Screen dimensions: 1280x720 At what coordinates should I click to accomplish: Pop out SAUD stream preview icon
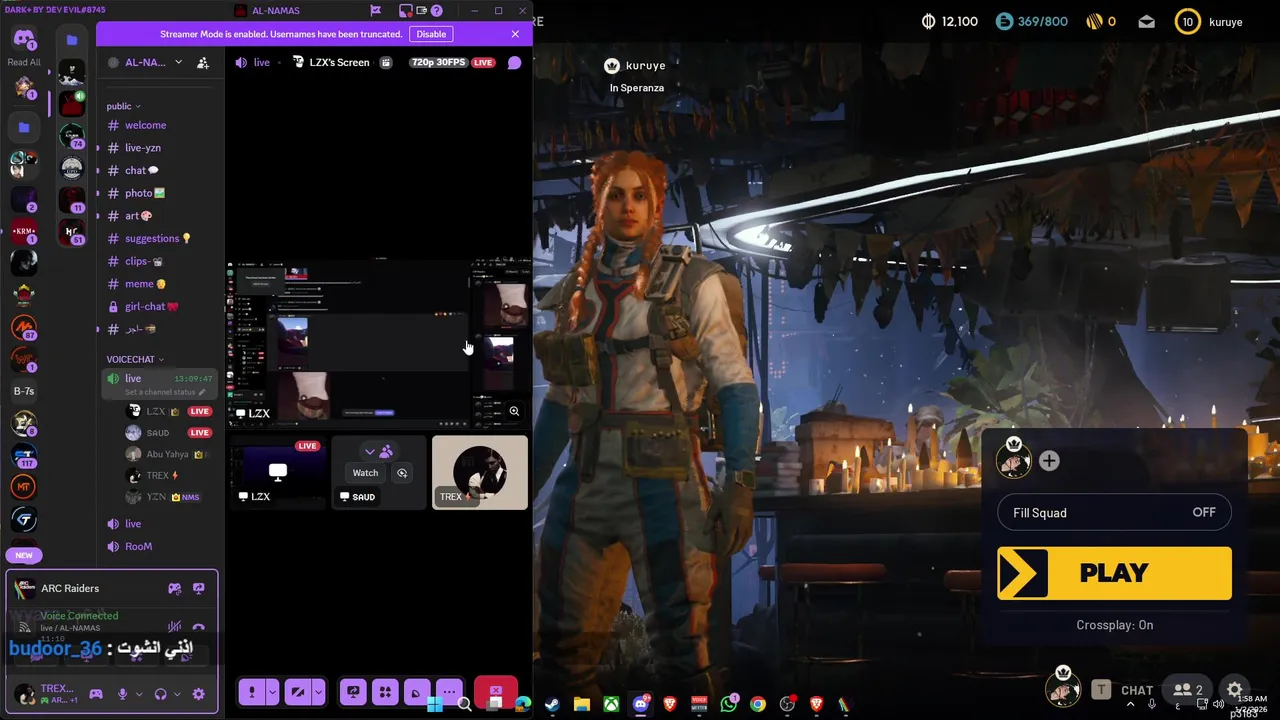click(402, 473)
